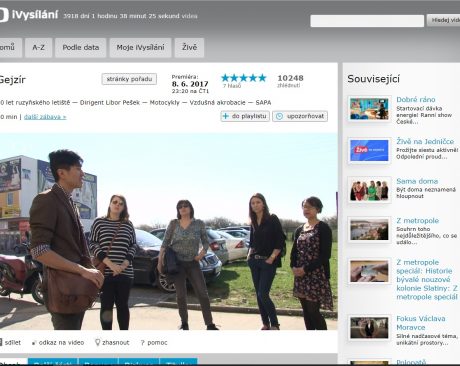Click the premiere date 8. 6. 2017
Viewport: 460px width, 366px height.
[x=190, y=84]
